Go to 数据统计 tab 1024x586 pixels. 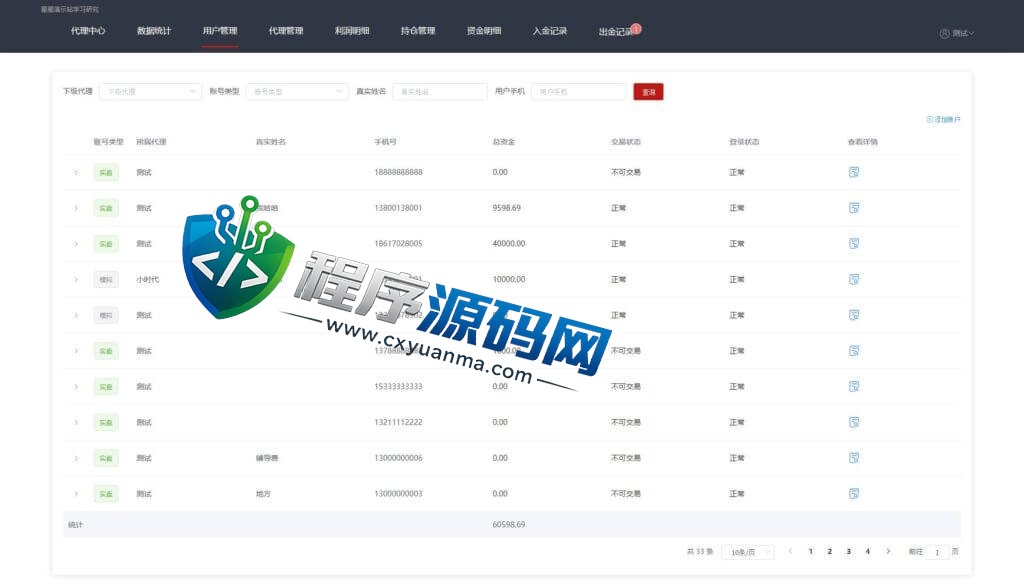(154, 31)
